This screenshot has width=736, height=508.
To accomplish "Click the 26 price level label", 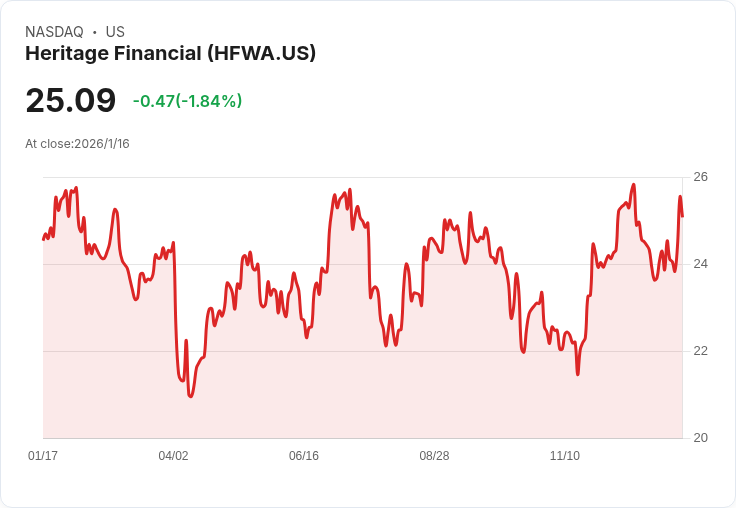I will [x=700, y=177].
